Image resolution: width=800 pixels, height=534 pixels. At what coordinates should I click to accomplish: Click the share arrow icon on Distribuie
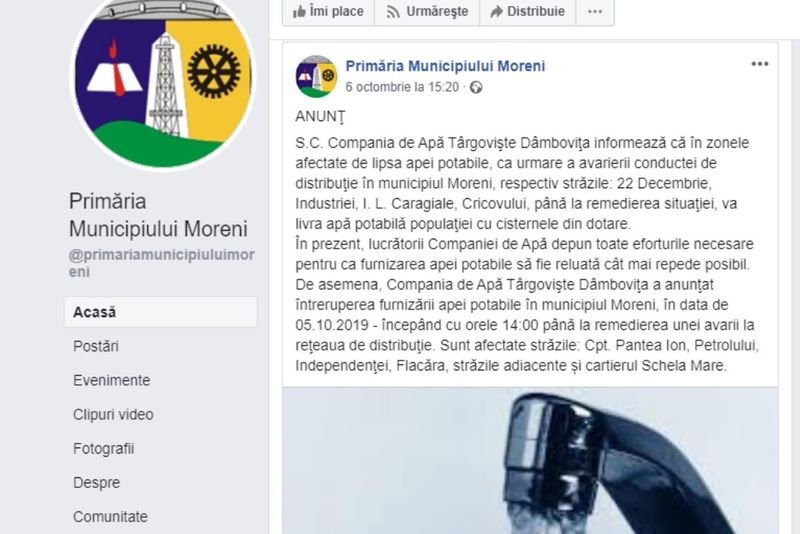coord(496,11)
